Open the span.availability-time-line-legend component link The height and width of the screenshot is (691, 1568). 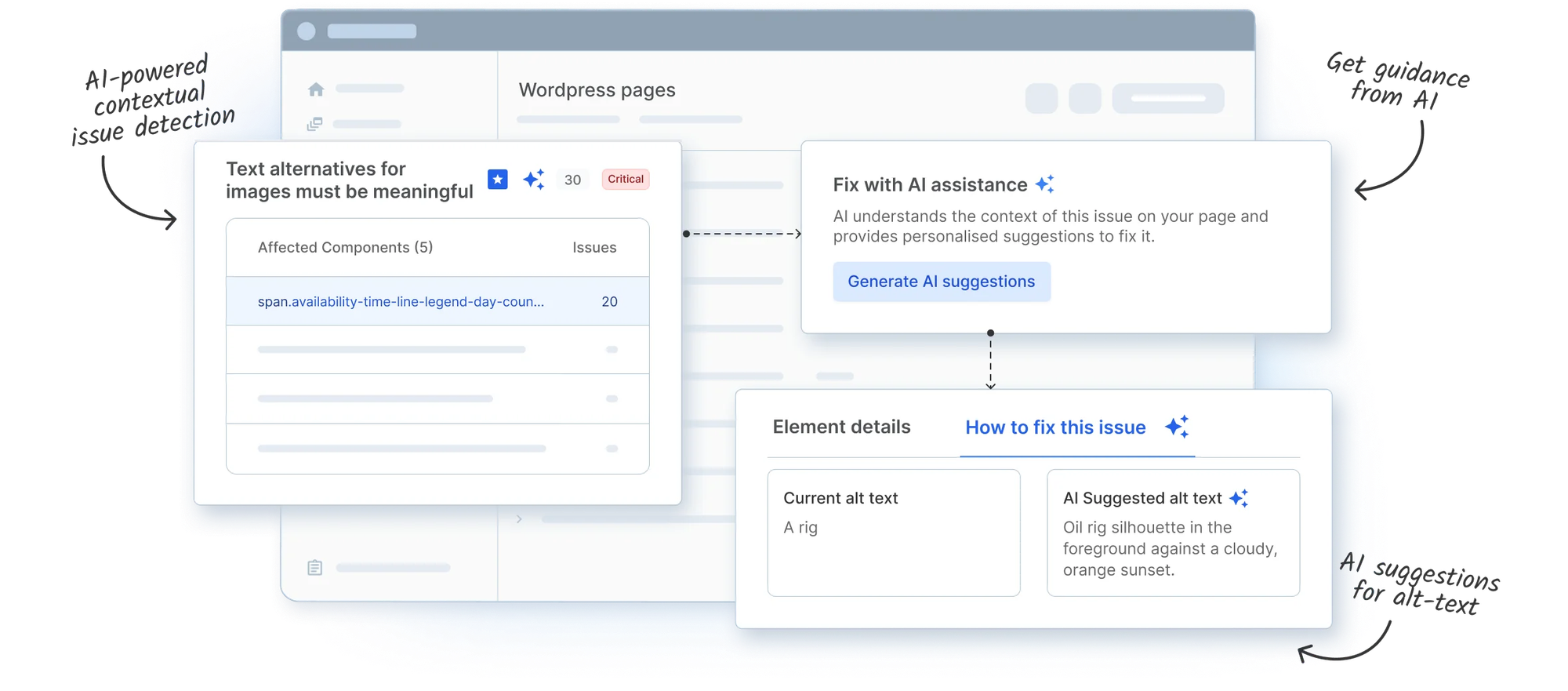pos(401,302)
